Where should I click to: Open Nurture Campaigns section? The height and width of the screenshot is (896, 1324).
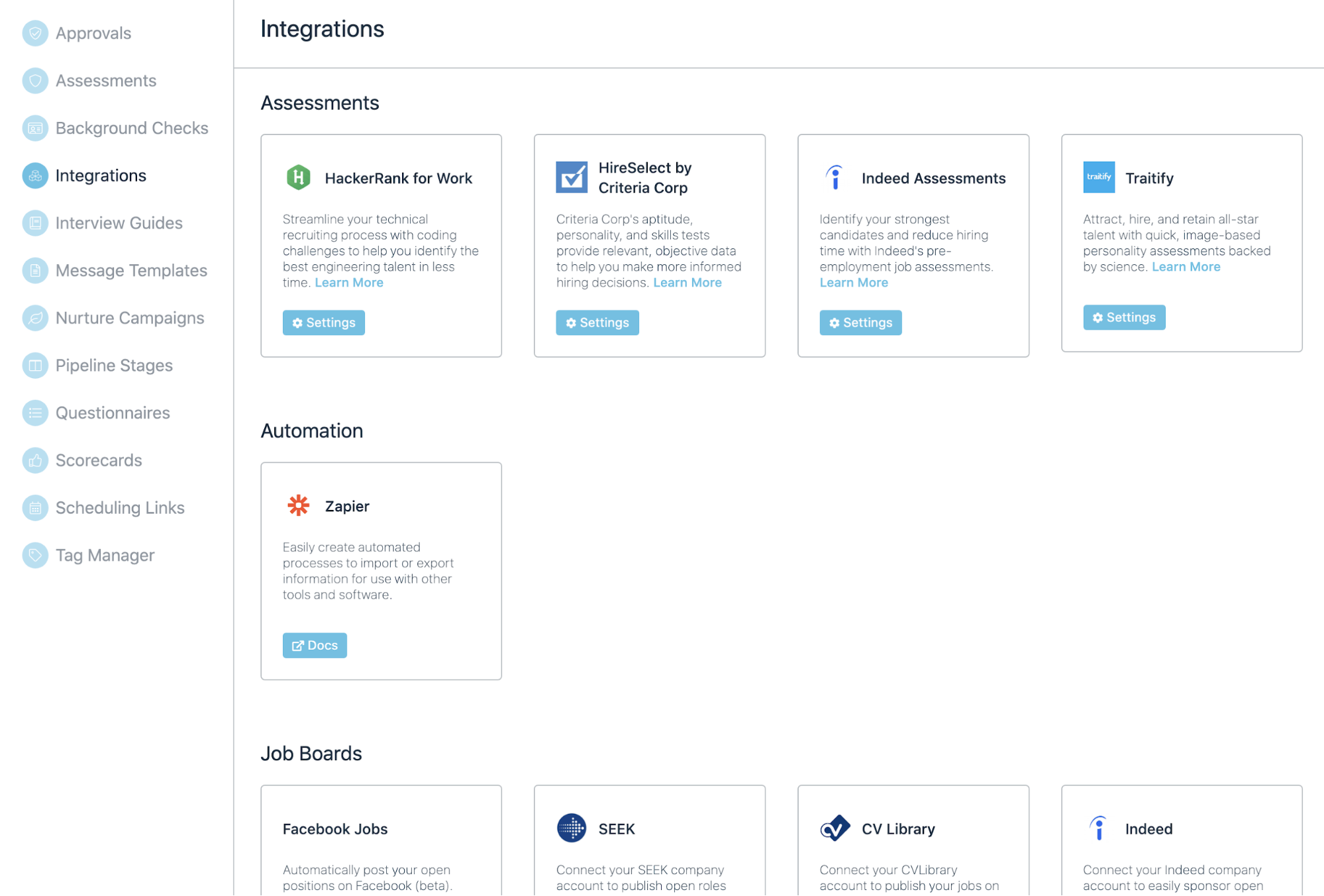pyautogui.click(x=130, y=318)
